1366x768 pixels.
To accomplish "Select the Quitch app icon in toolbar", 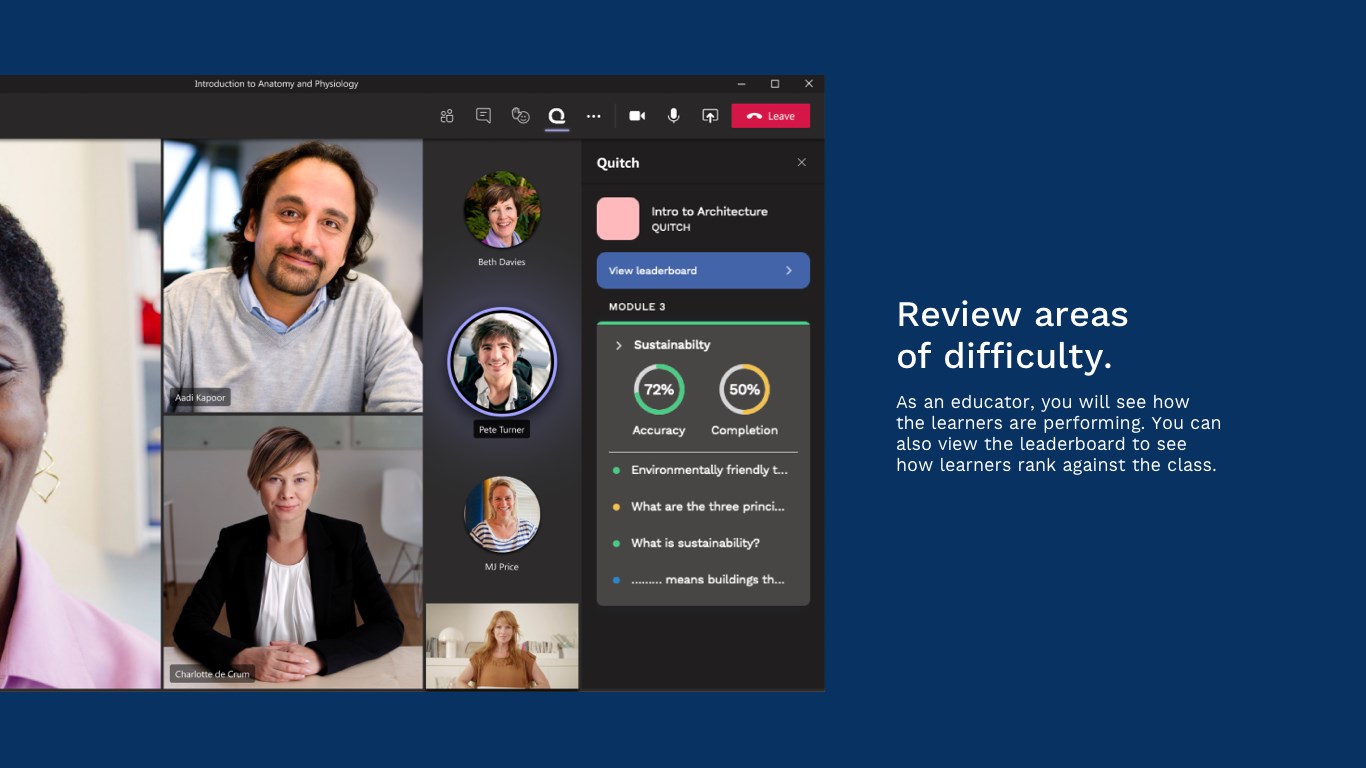I will pyautogui.click(x=557, y=116).
